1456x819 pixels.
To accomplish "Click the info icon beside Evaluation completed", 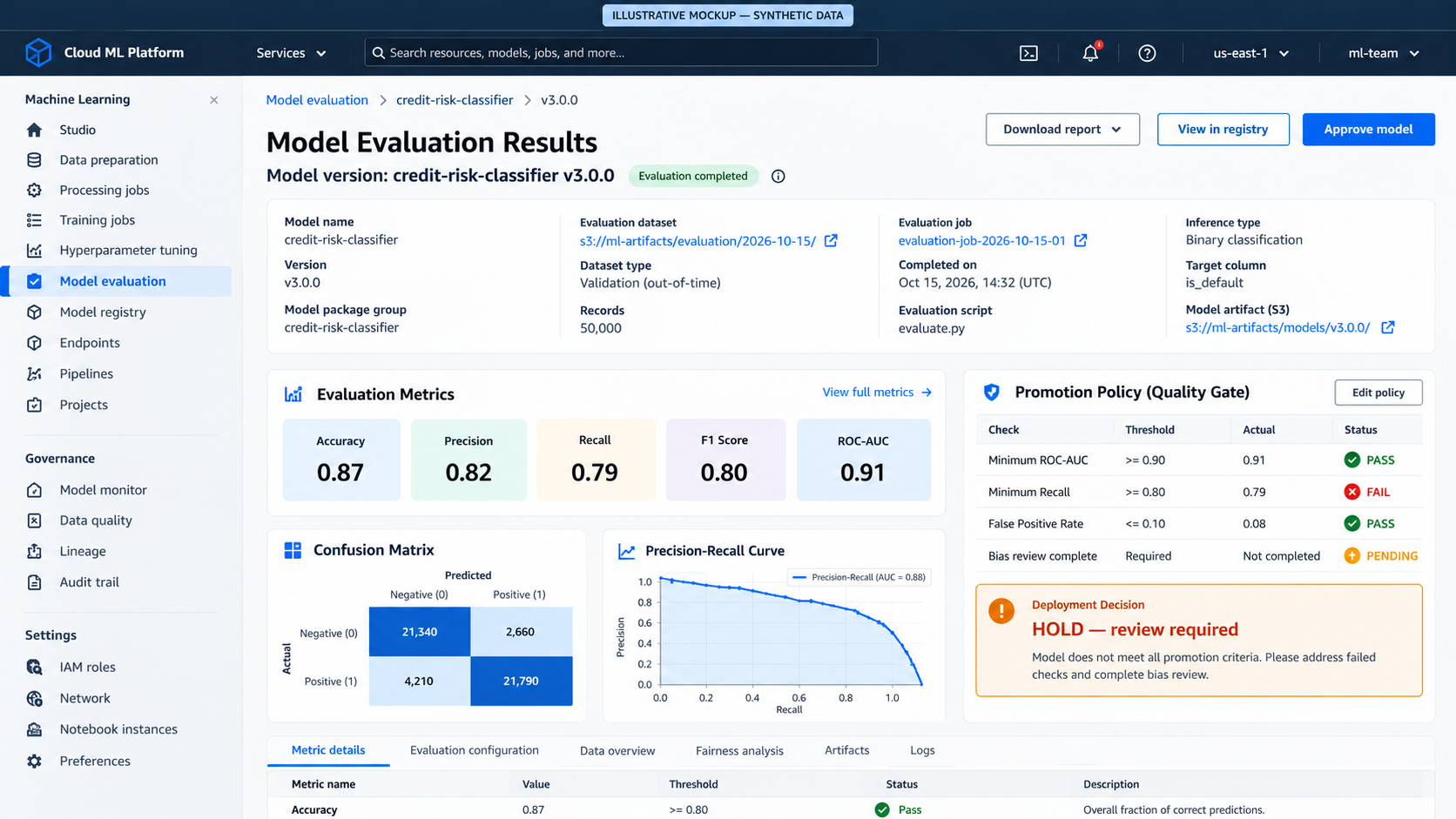I will pos(779,176).
